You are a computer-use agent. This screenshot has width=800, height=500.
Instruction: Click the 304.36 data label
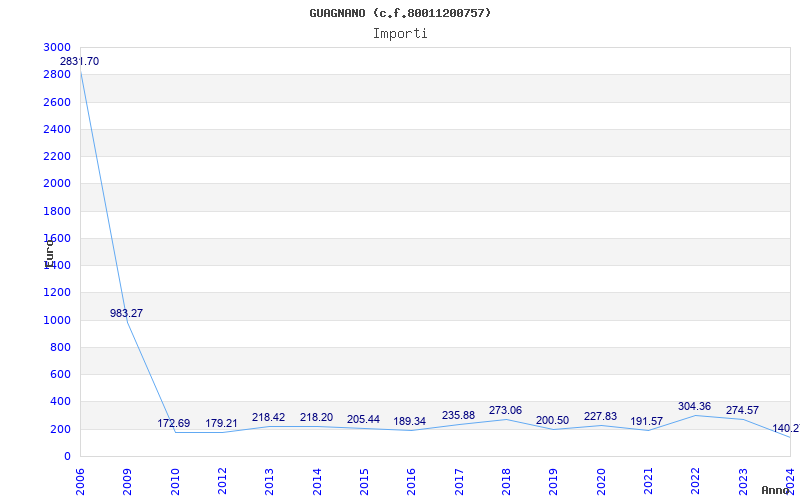coord(694,406)
